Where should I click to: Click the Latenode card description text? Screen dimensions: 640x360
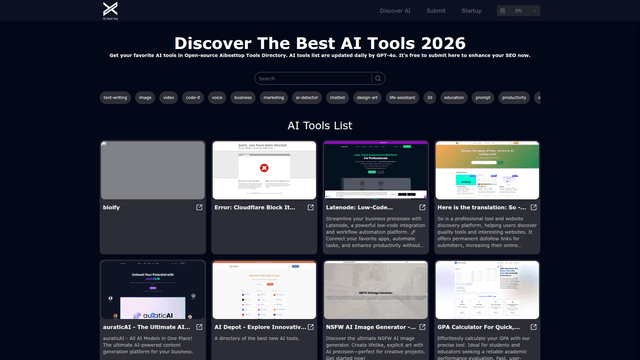[376, 232]
